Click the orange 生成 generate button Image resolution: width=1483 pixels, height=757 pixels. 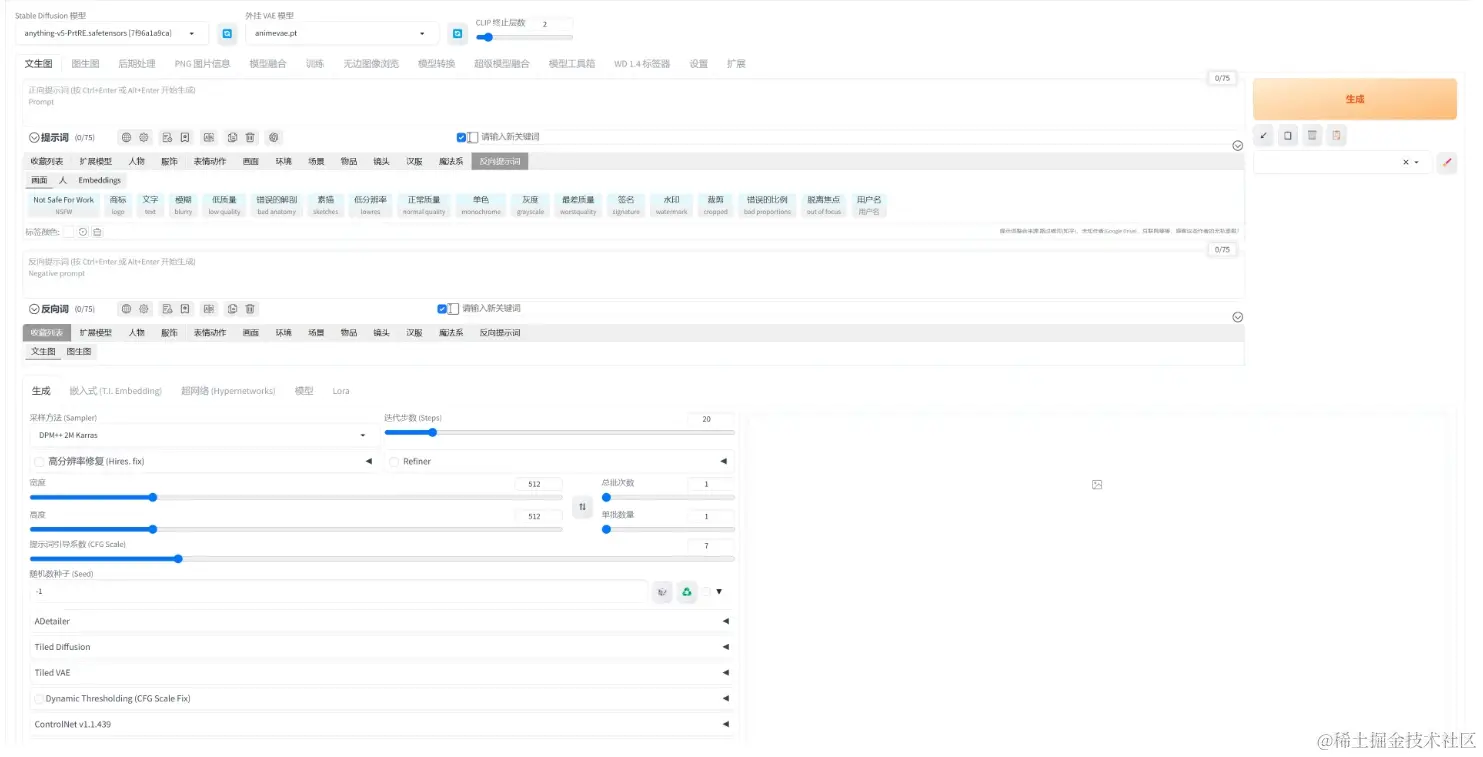click(x=1355, y=99)
